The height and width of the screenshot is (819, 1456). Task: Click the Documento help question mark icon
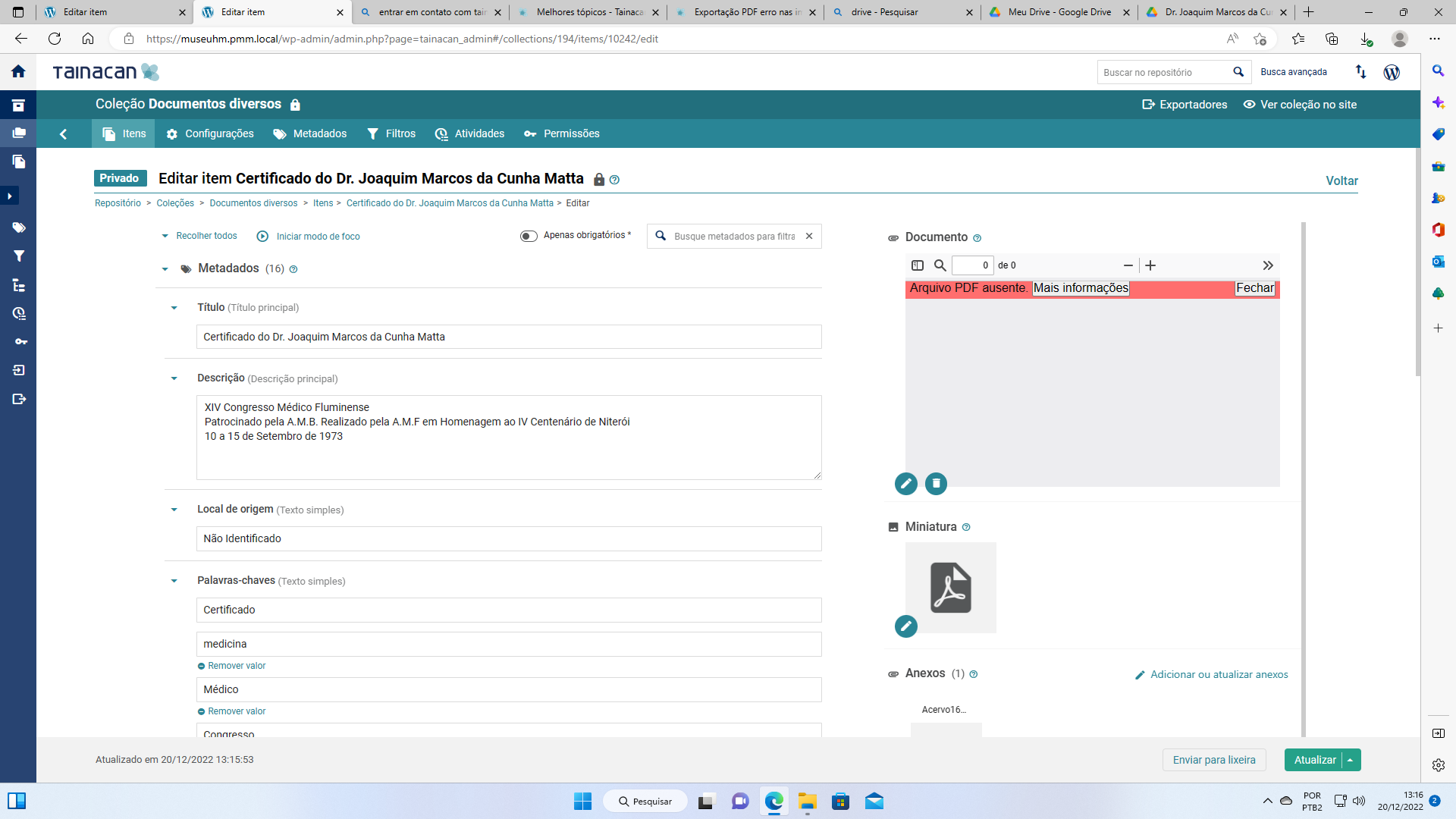[x=977, y=238]
